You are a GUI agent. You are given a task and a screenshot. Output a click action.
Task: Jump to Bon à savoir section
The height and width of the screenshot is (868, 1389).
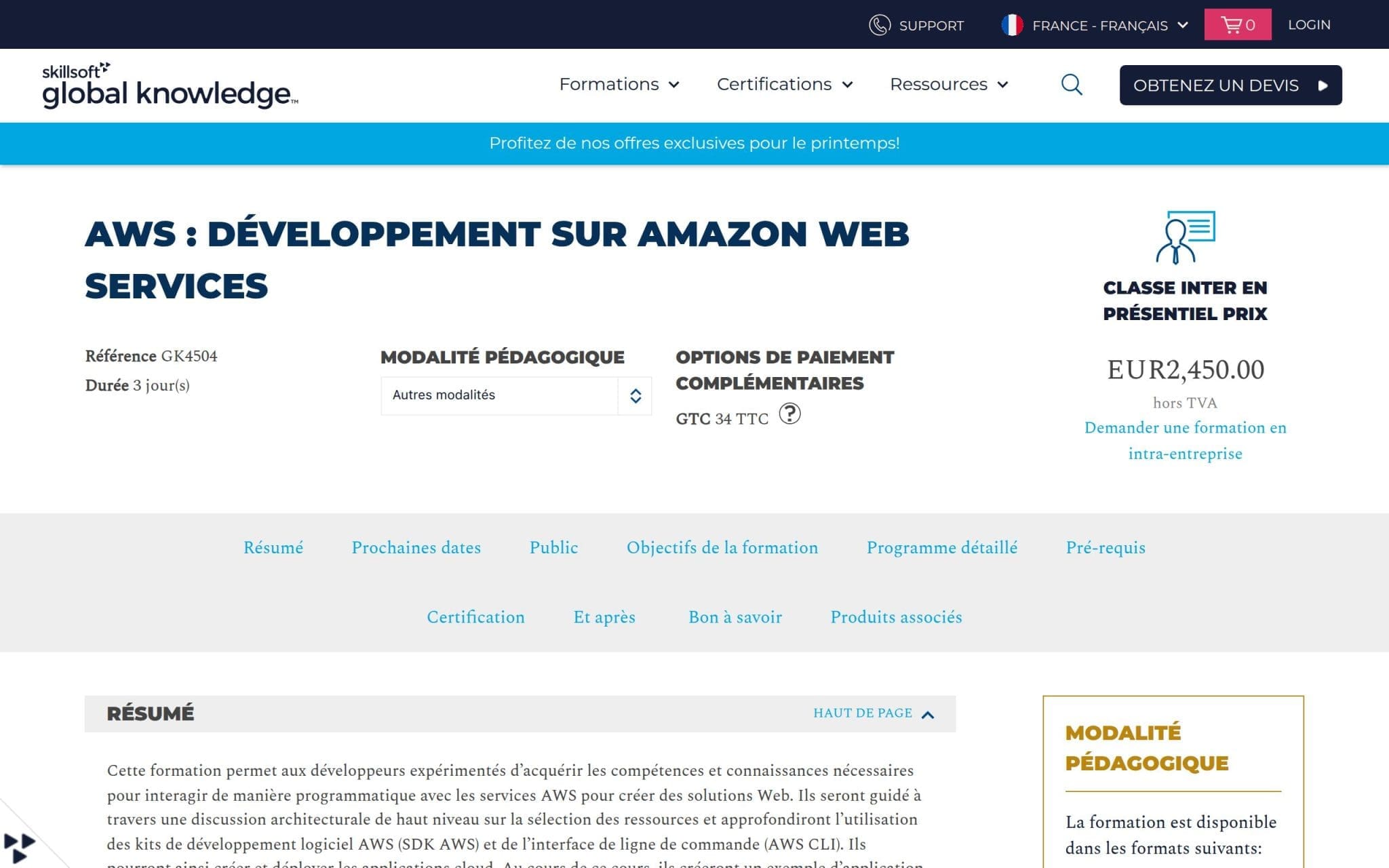pyautogui.click(x=735, y=616)
